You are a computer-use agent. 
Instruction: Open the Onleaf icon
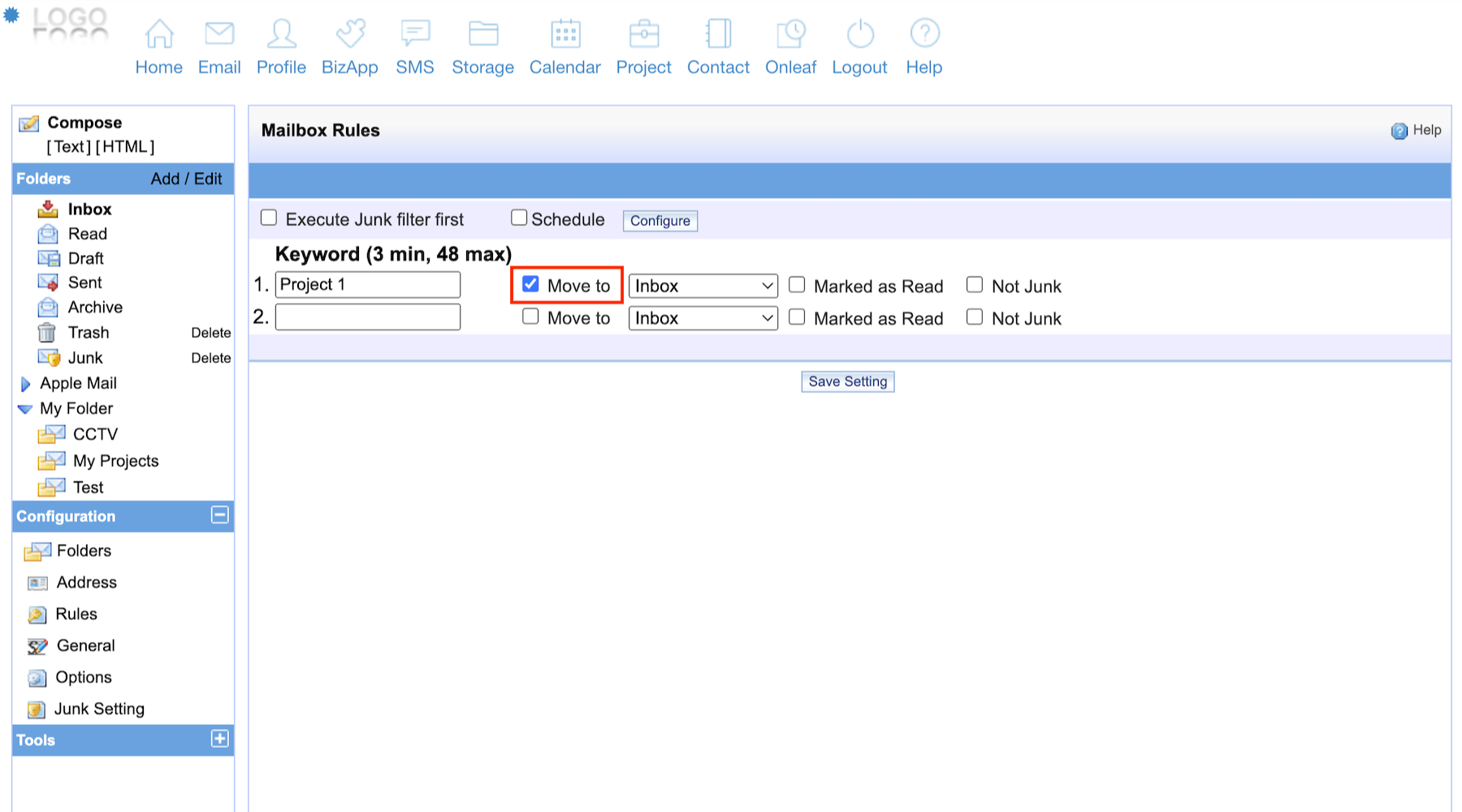click(x=790, y=34)
